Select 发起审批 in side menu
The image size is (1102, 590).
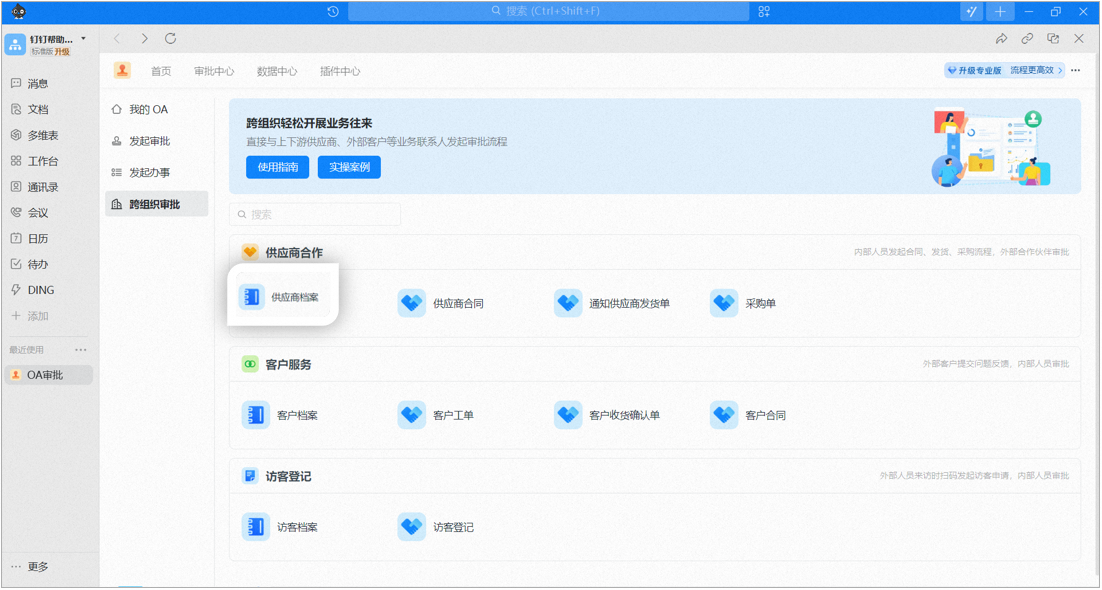(x=157, y=141)
